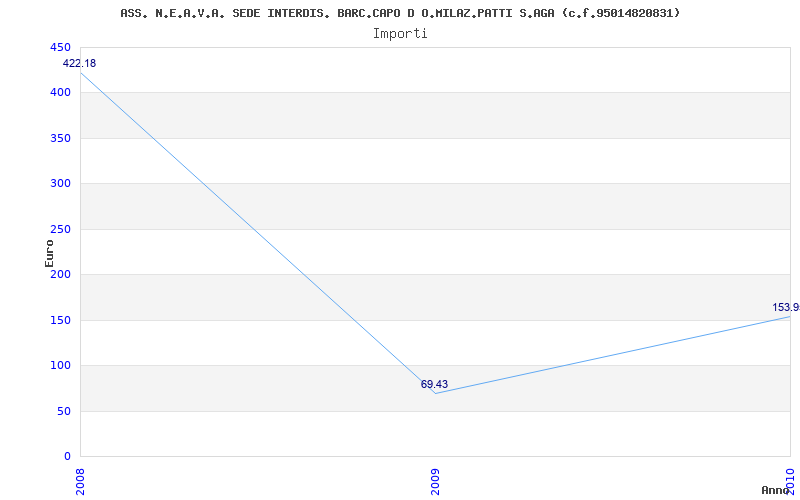The width and height of the screenshot is (800, 500).
Task: Click the 250 y-axis value
Action: pos(60,229)
